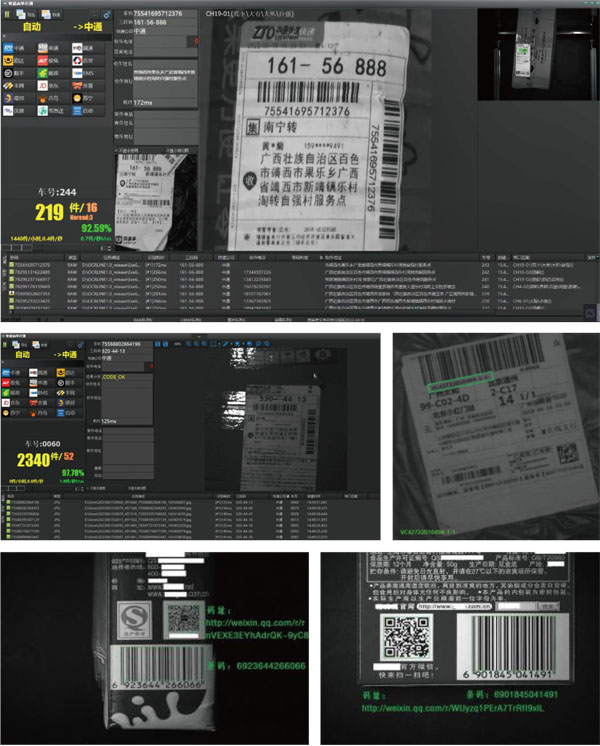
Task: Click the pause icon at top-left toolbar
Action: 6,16
